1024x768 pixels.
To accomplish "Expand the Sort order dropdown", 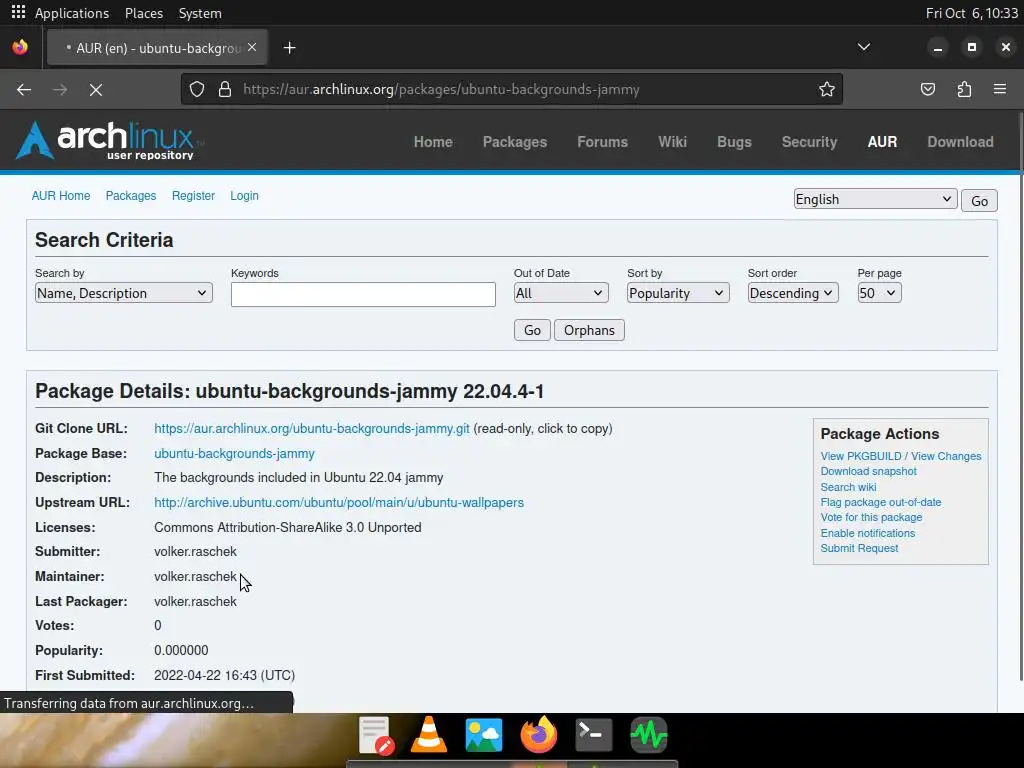I will 793,293.
